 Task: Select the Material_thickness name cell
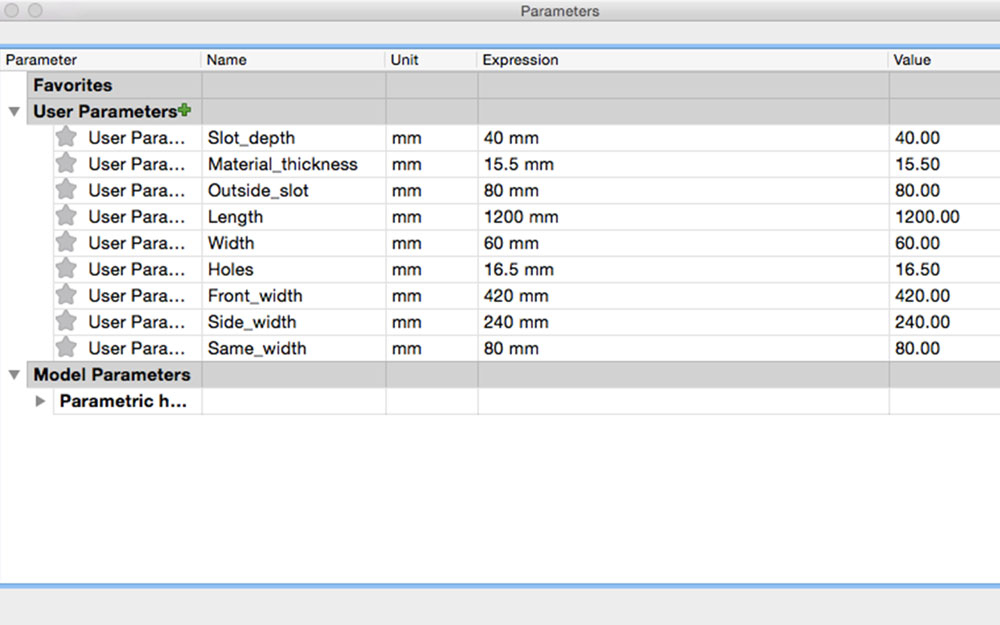point(283,164)
